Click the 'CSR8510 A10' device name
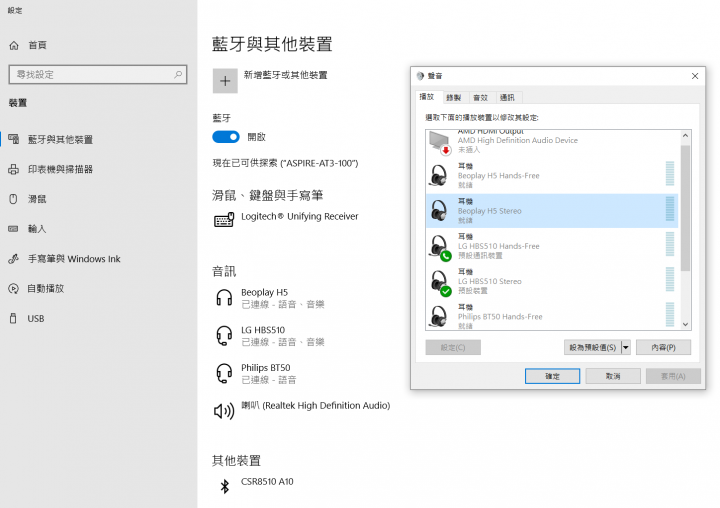 coord(267,481)
